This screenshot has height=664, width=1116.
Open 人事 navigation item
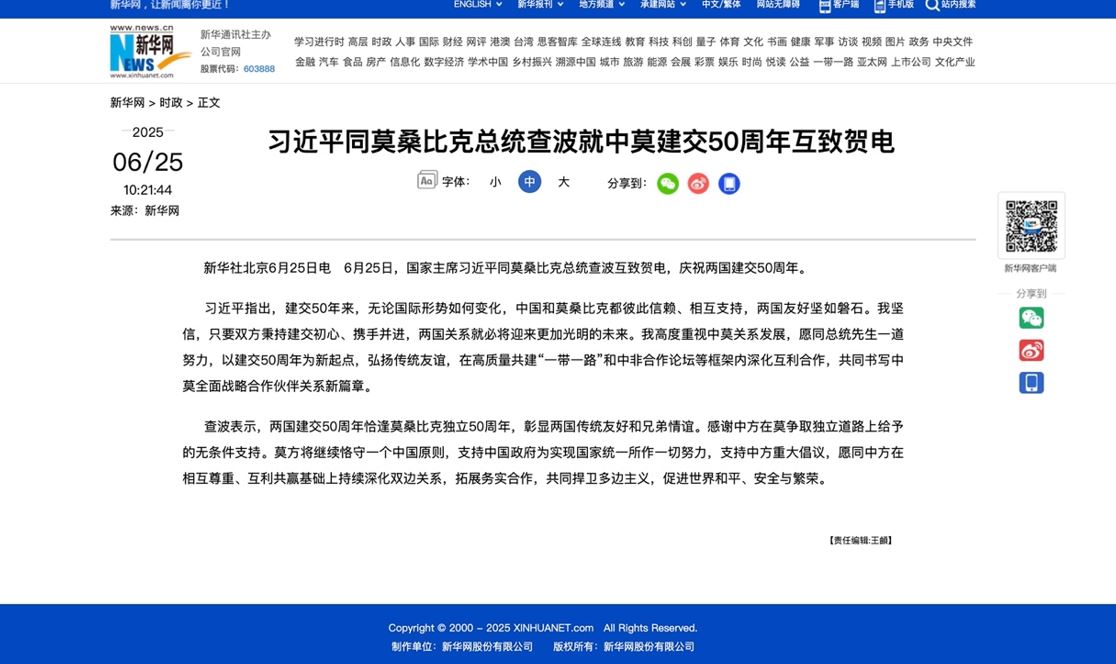(x=405, y=42)
